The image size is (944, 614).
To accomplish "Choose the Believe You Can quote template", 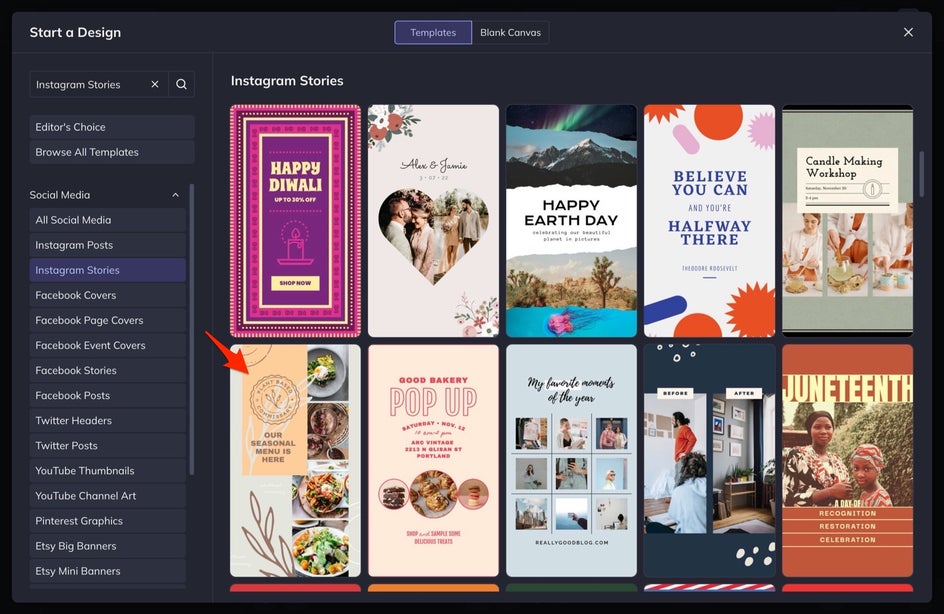I will (709, 221).
